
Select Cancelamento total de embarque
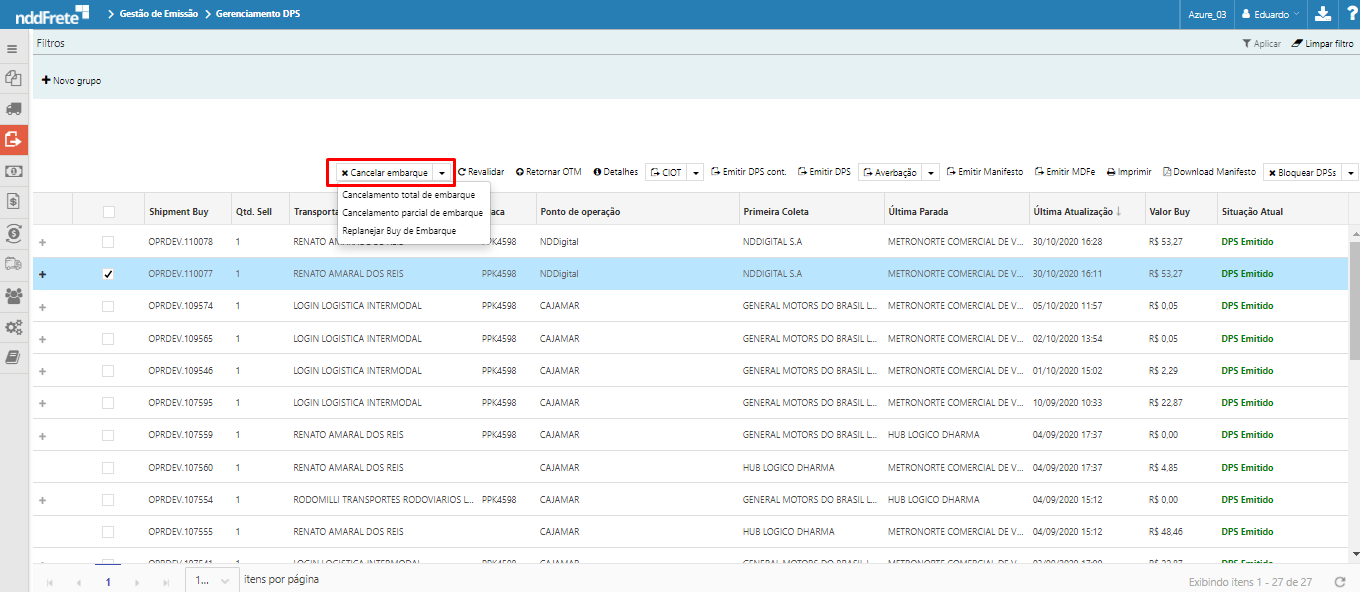408,195
